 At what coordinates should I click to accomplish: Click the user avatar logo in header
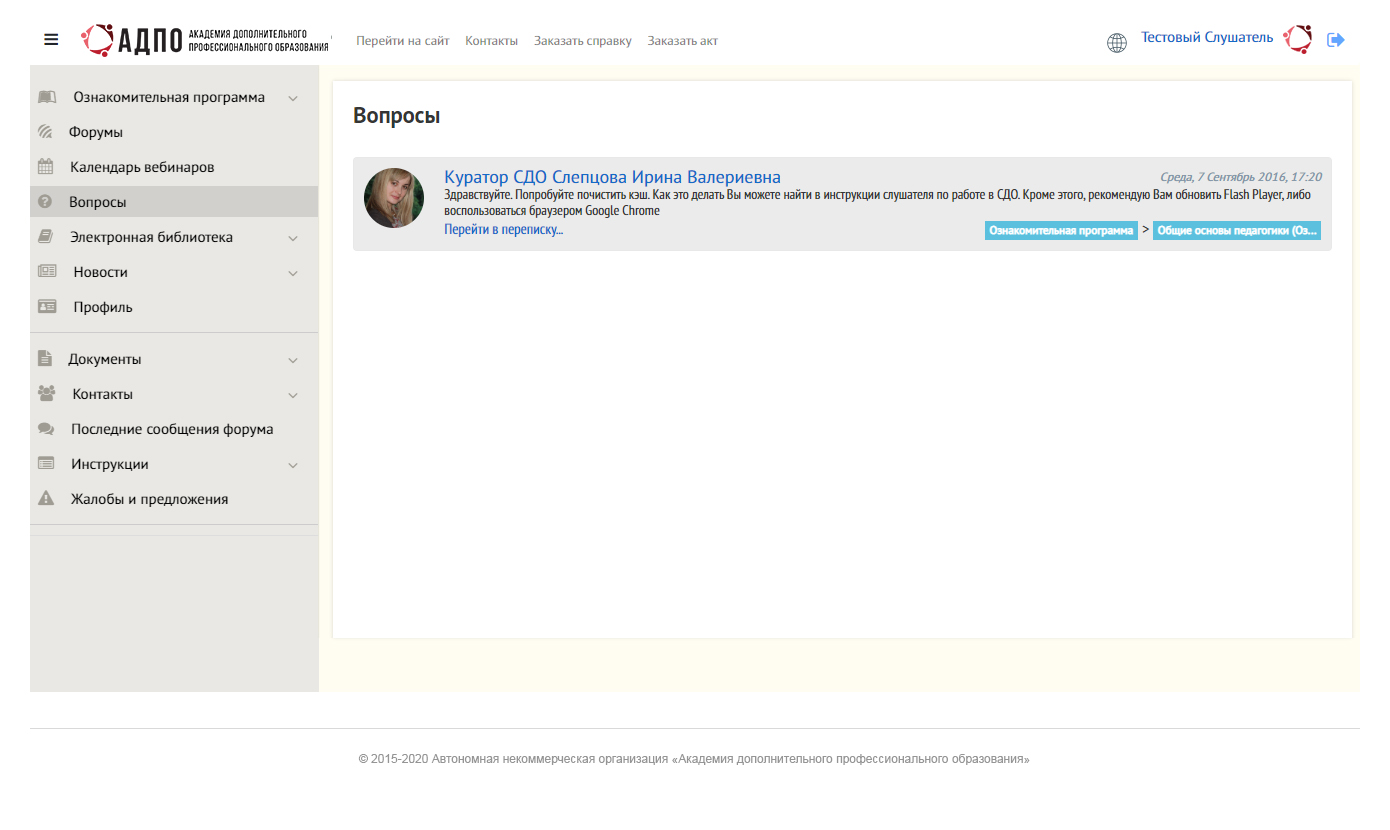pyautogui.click(x=1298, y=39)
